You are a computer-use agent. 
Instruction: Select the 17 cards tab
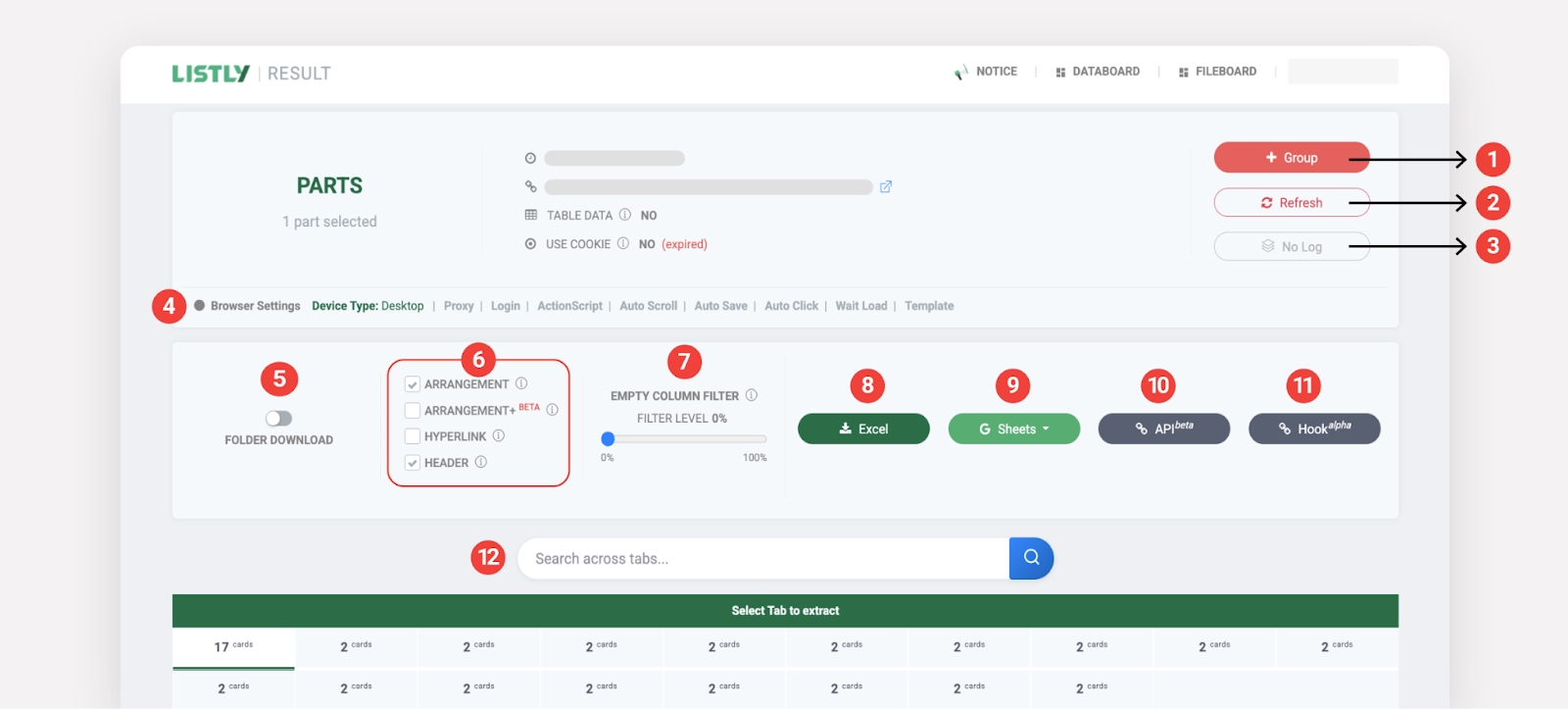(233, 646)
